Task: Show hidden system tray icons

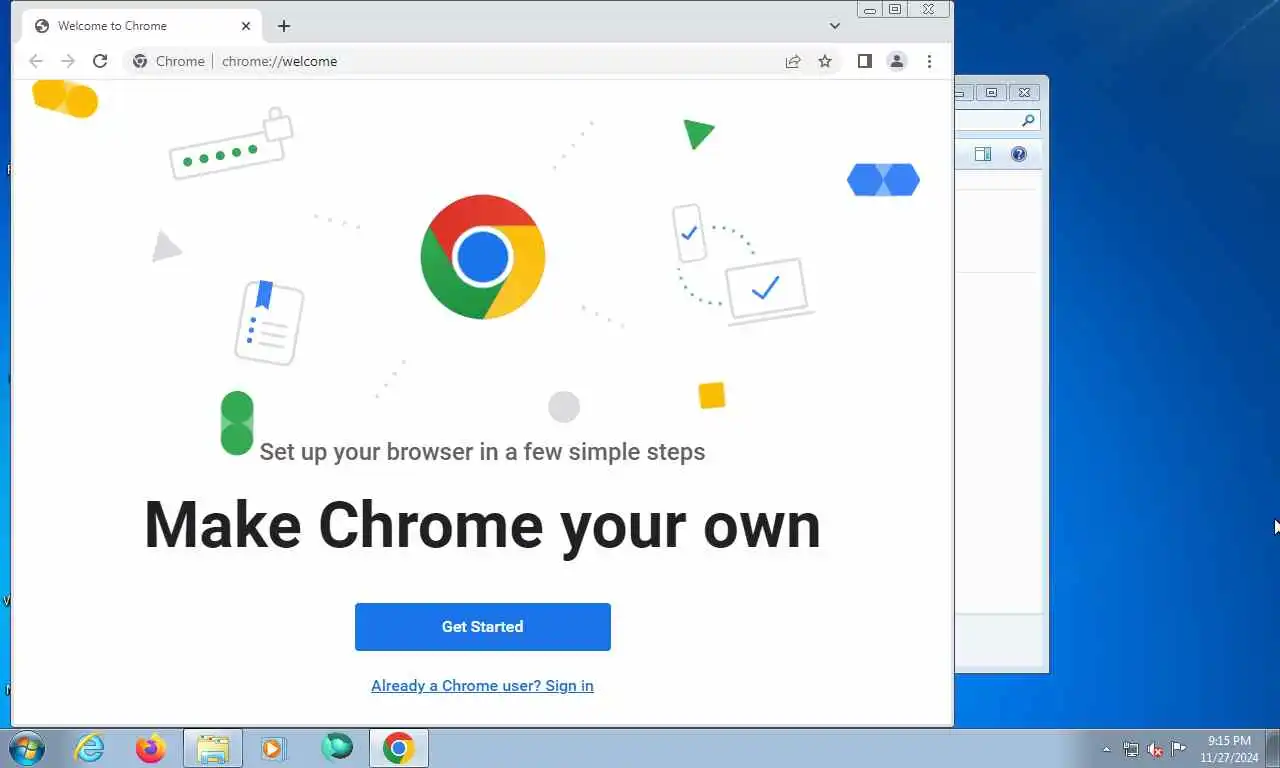Action: tap(1106, 749)
